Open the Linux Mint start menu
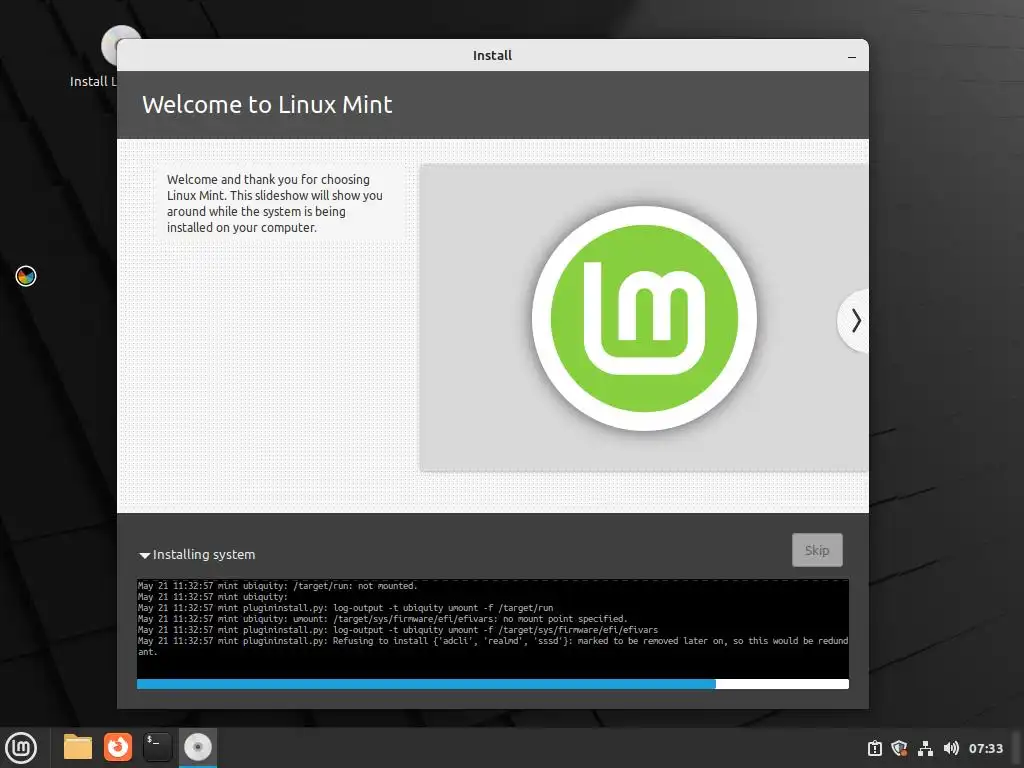This screenshot has height=768, width=1024. tap(21, 748)
